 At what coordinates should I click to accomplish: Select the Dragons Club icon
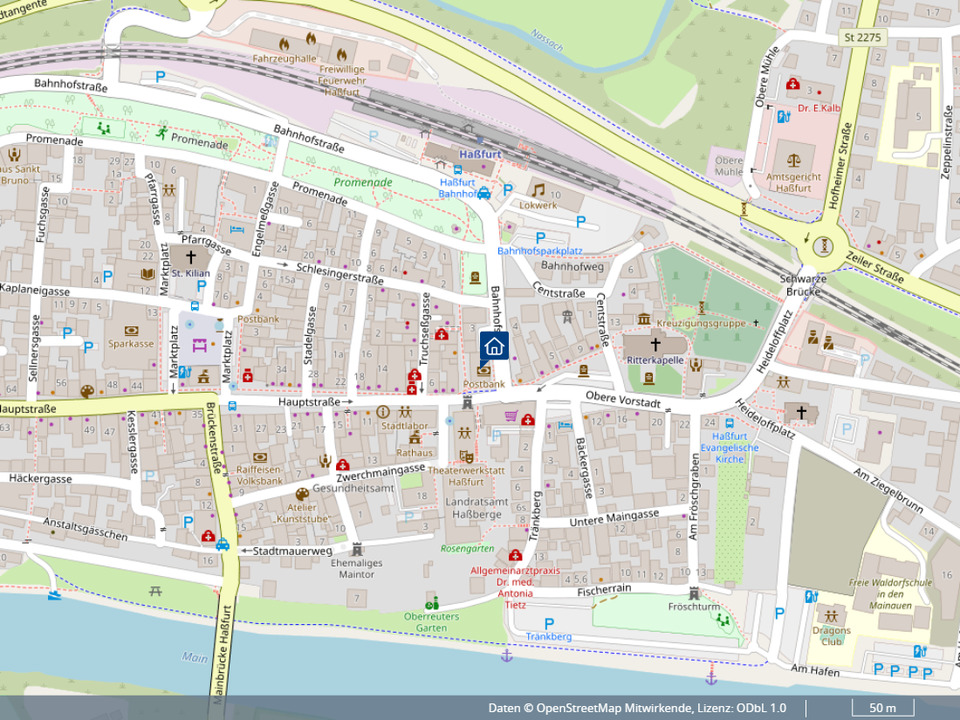pos(831,614)
